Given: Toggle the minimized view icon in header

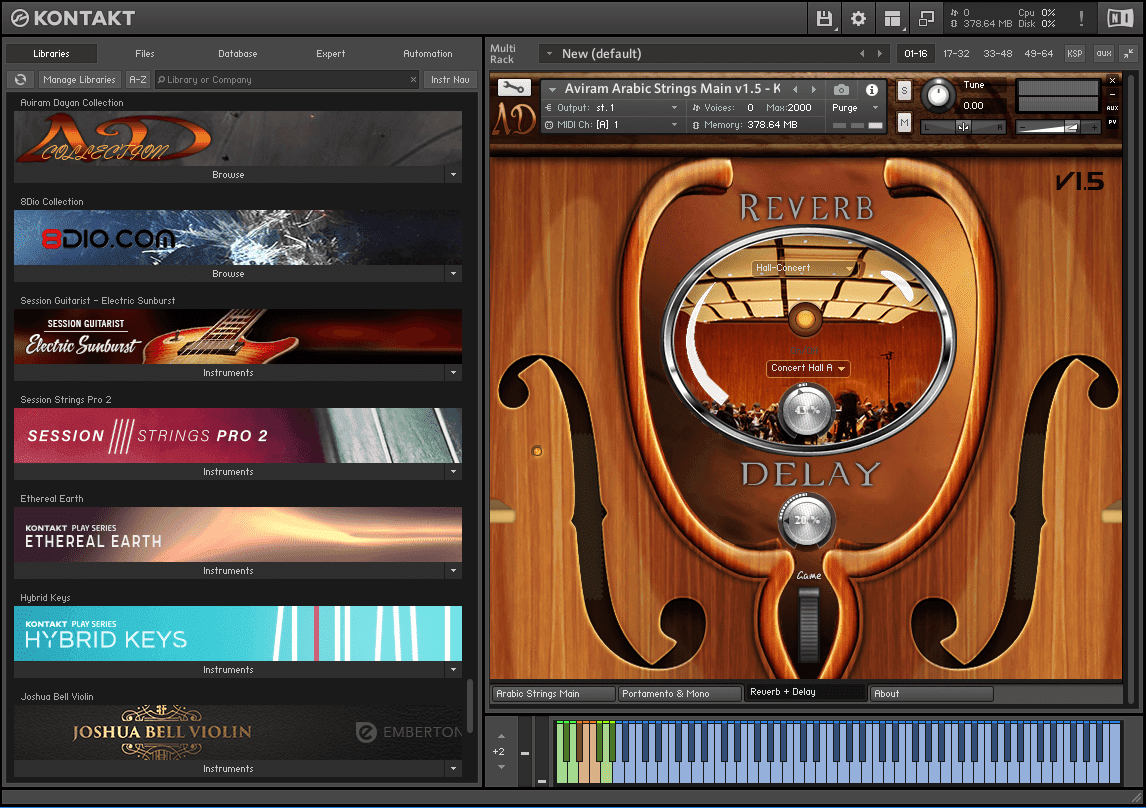Looking at the screenshot, I should point(926,18).
